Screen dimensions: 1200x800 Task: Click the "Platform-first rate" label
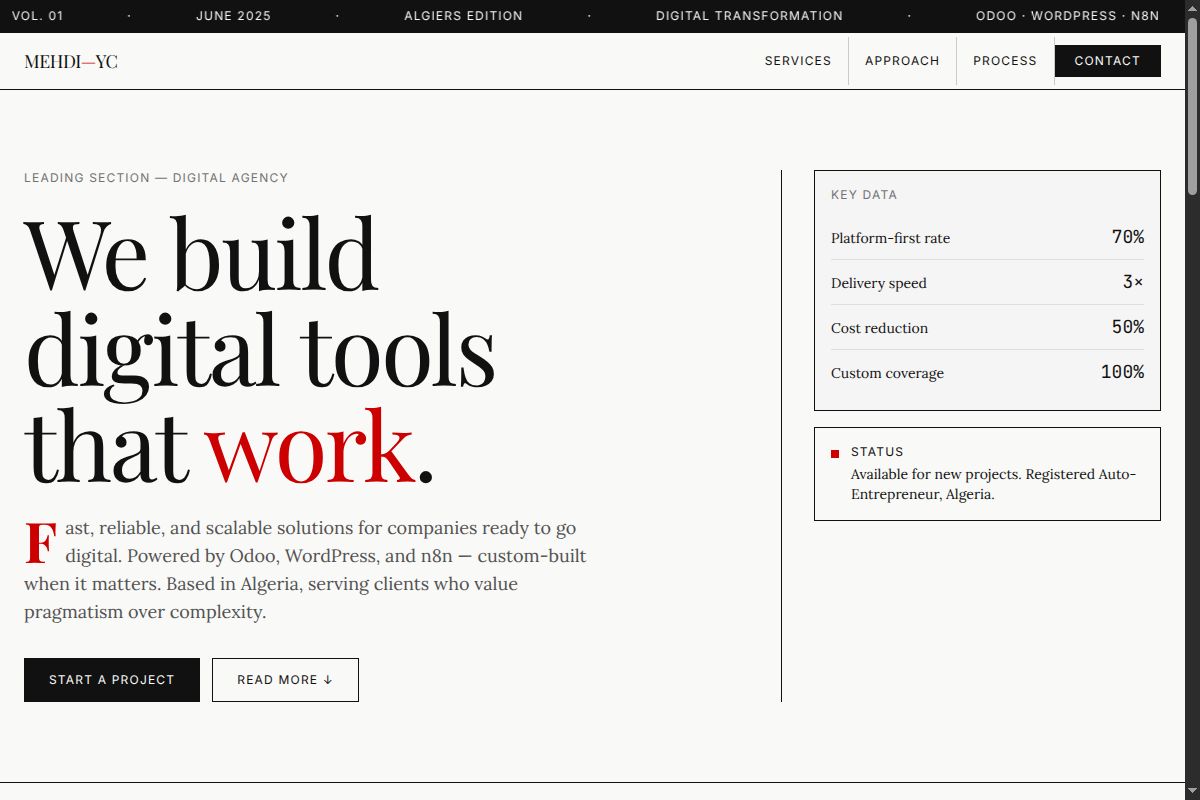pyautogui.click(x=890, y=238)
